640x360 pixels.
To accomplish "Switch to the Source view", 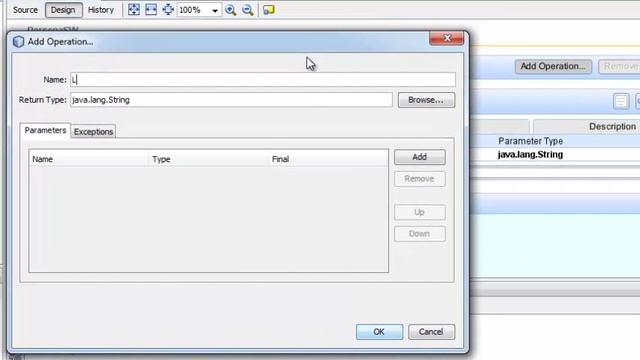I will pos(25,10).
